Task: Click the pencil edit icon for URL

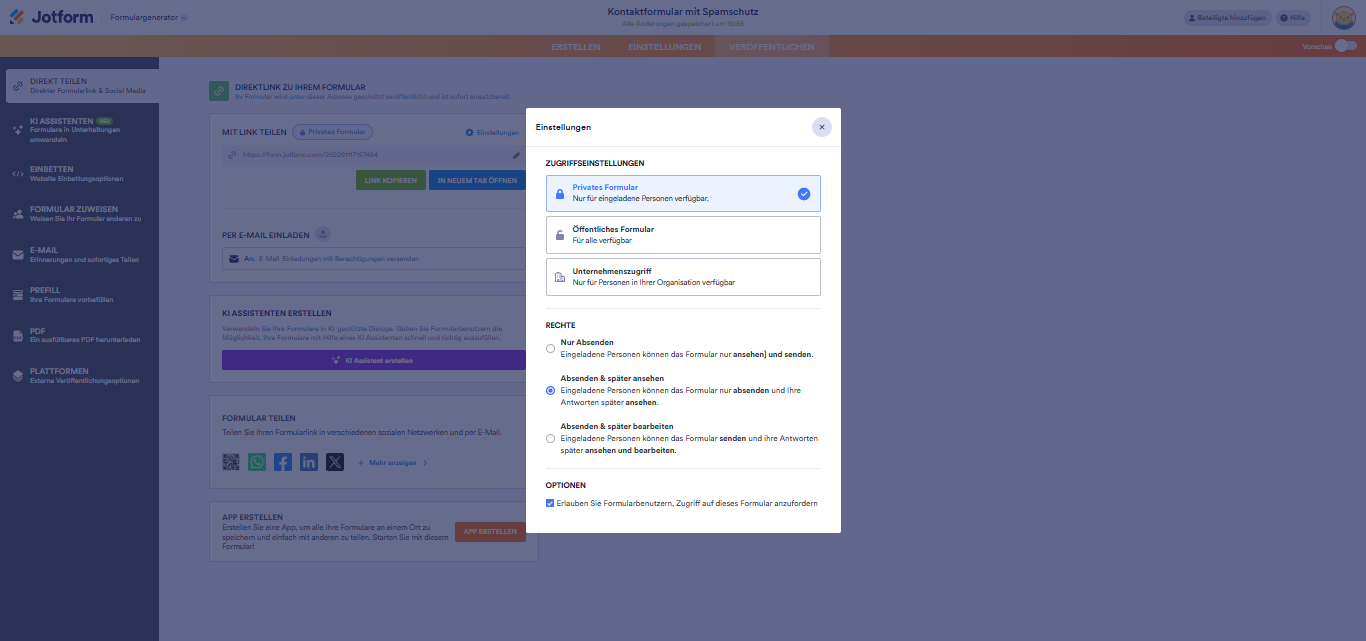Action: pyautogui.click(x=516, y=155)
